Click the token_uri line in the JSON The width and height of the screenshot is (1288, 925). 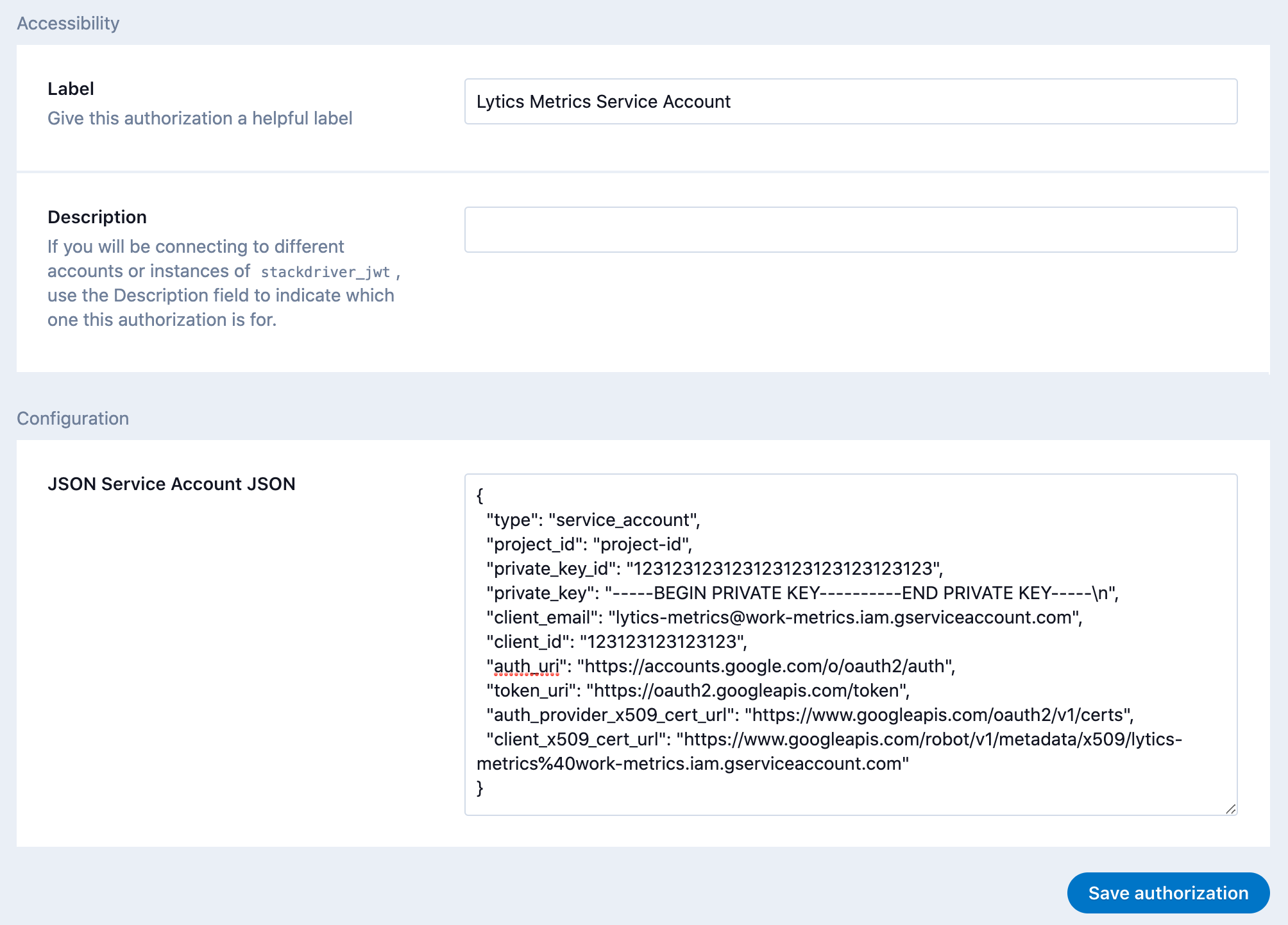click(697, 690)
